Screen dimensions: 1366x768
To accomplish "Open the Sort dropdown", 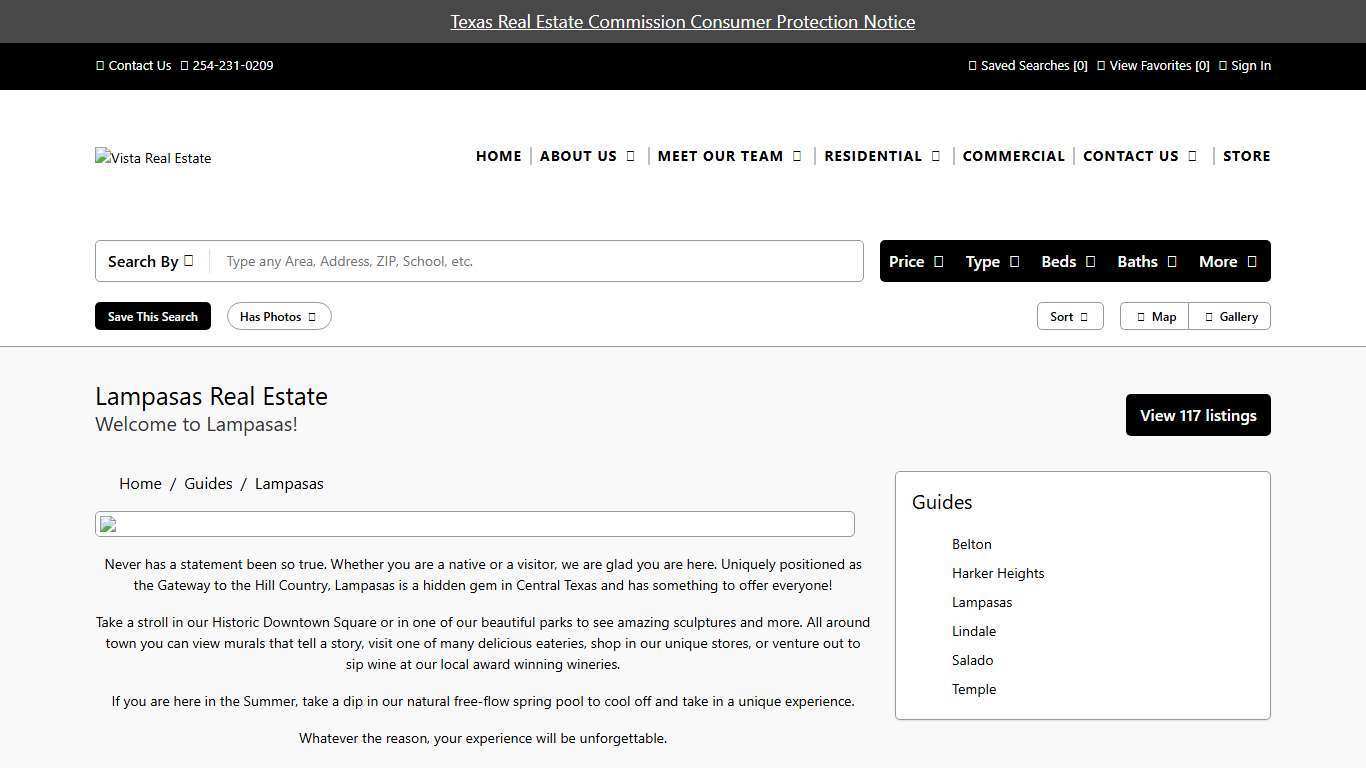I will 1069,317.
